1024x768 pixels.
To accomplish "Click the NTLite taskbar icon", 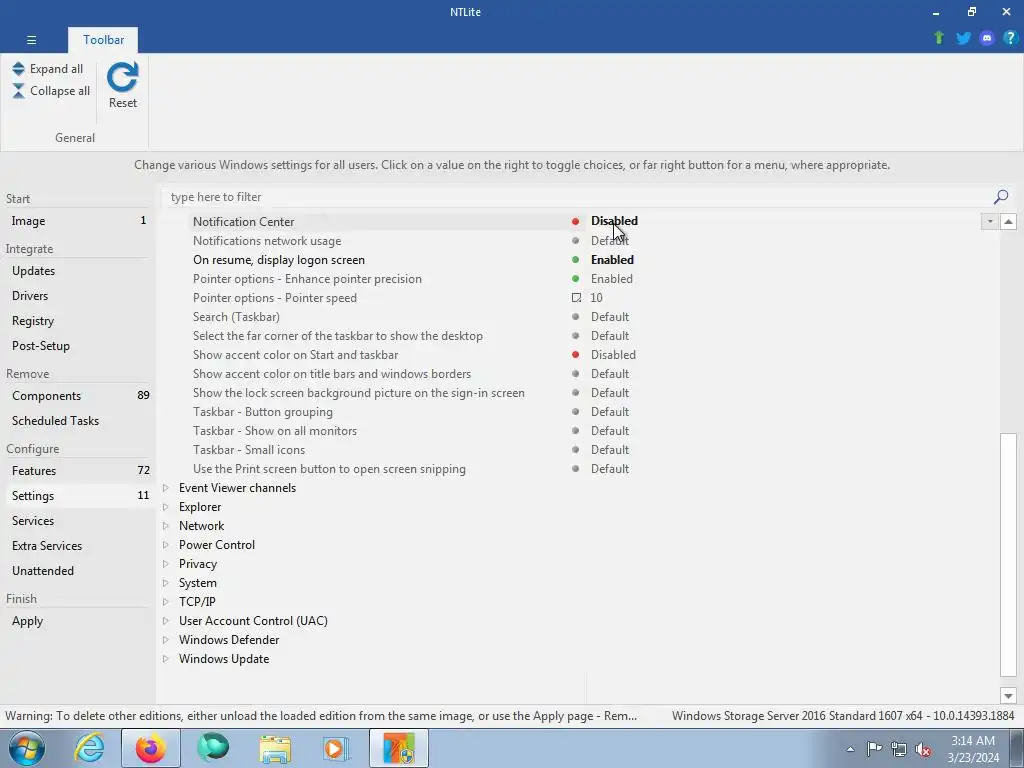I will tap(398, 748).
